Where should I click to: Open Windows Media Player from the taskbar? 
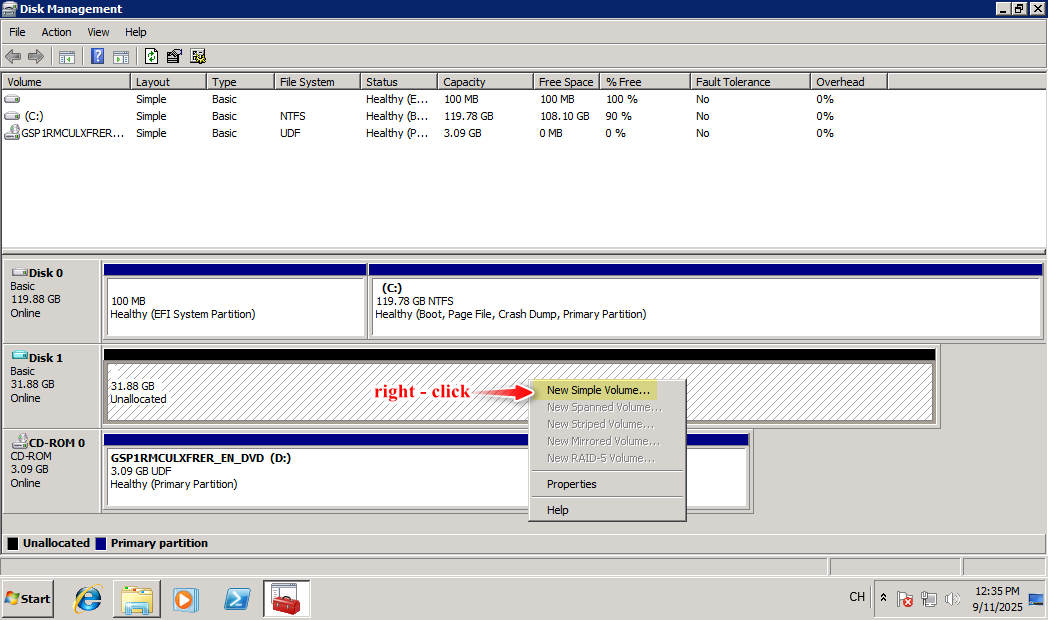(186, 599)
